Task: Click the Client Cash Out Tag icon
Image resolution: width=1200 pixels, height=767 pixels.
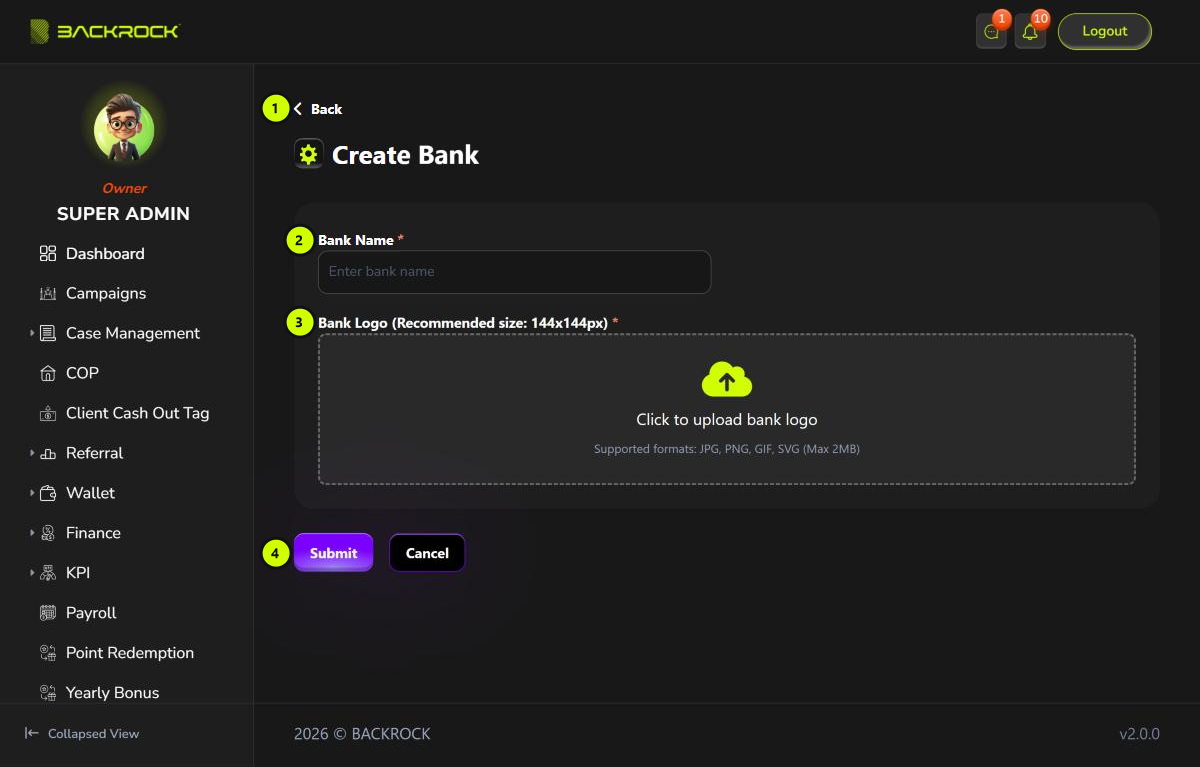Action: point(48,414)
